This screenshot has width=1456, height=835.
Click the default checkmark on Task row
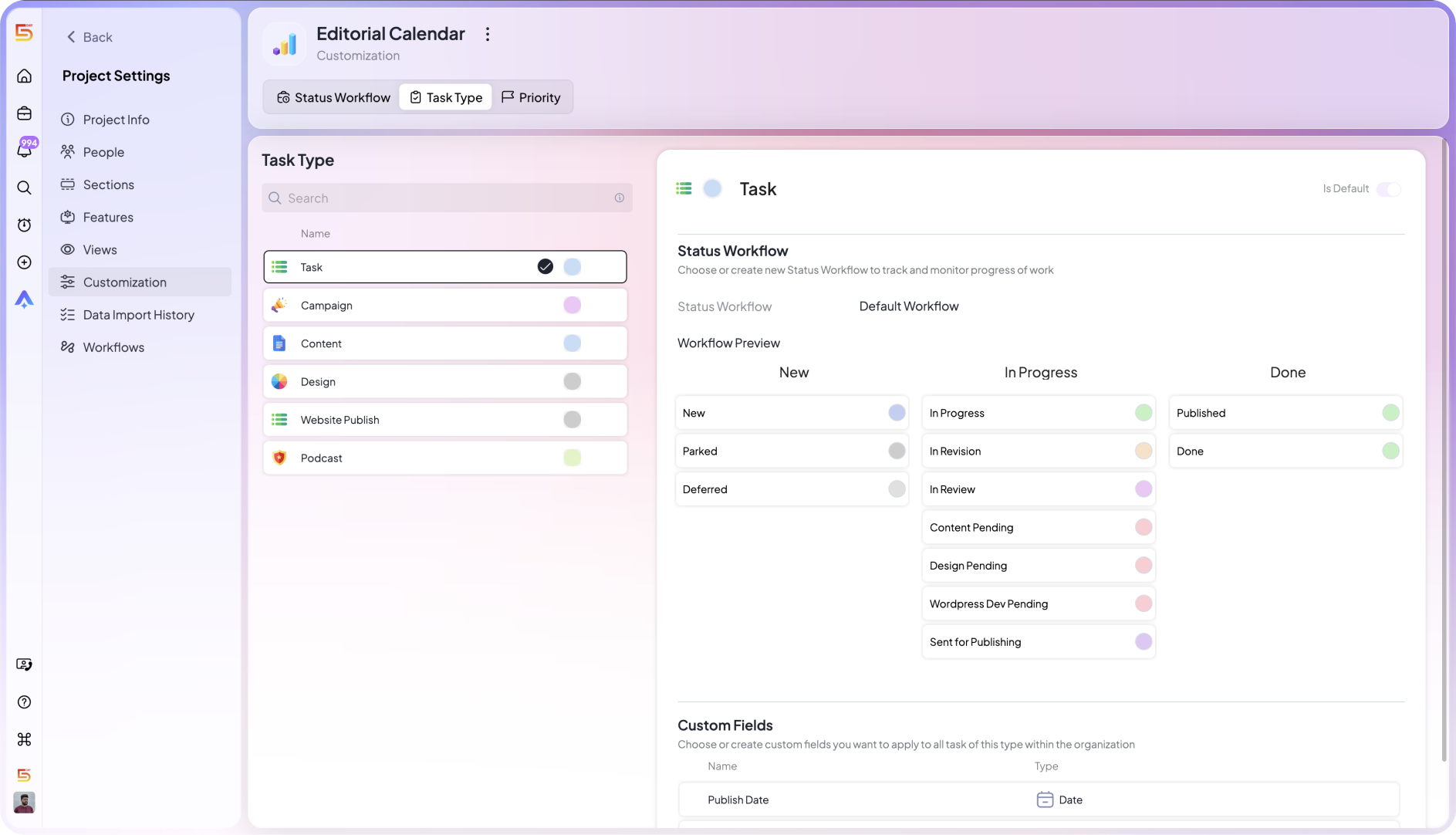(546, 267)
